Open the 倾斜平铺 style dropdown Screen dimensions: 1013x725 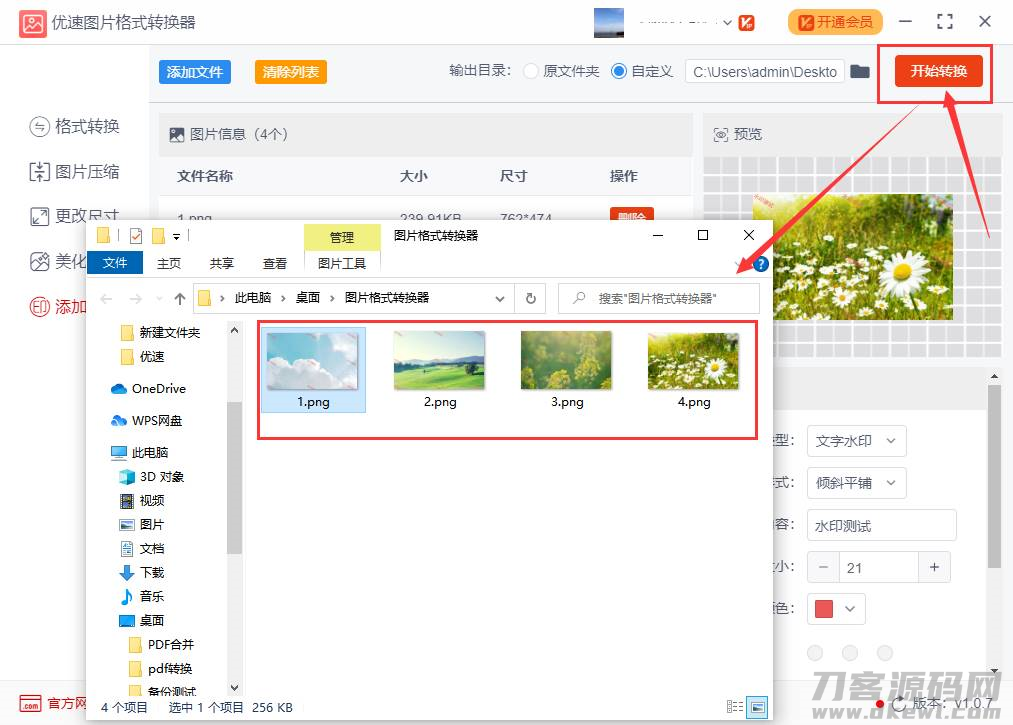tap(856, 483)
